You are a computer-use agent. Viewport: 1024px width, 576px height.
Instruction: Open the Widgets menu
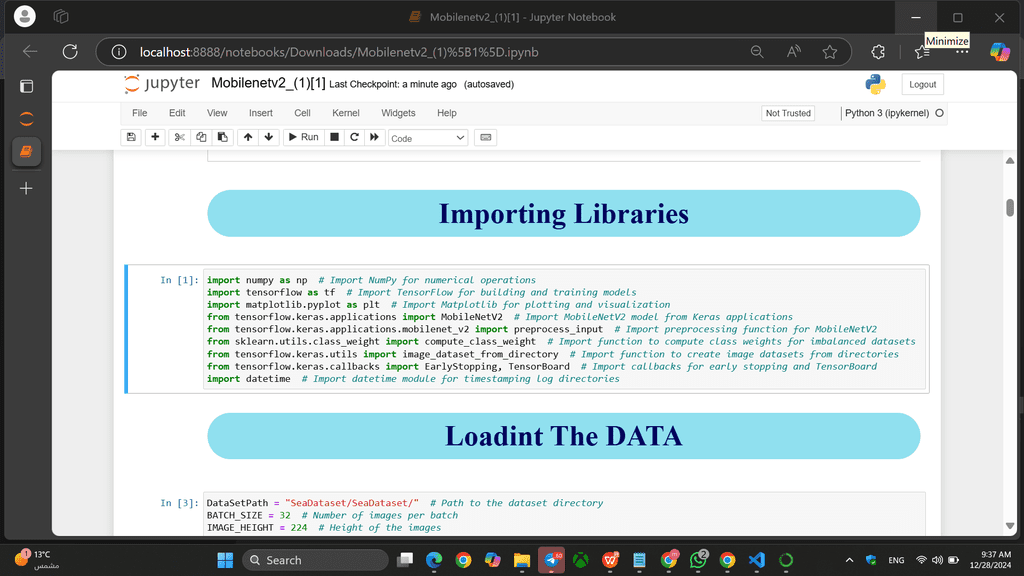398,113
